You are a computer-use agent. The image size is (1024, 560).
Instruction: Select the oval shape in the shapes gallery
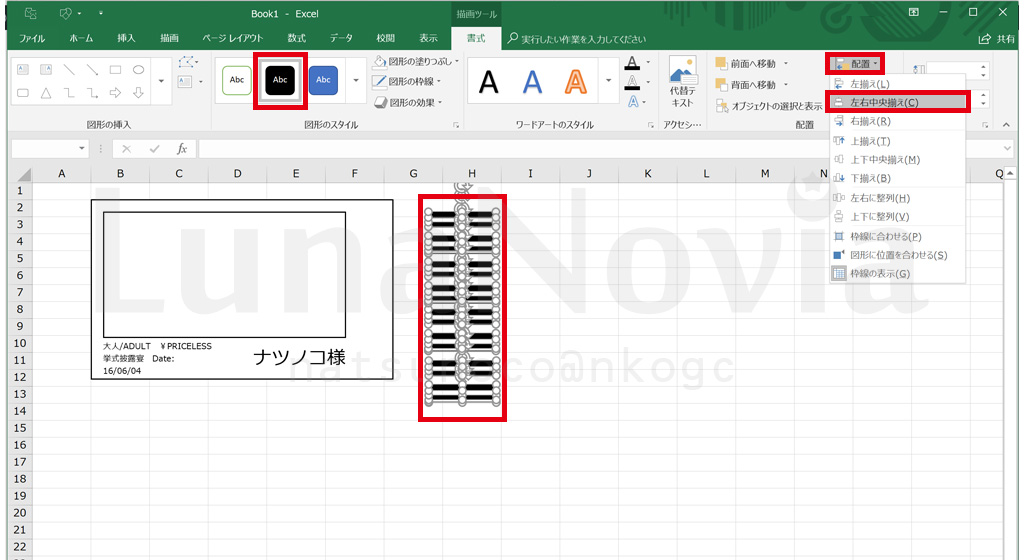138,70
